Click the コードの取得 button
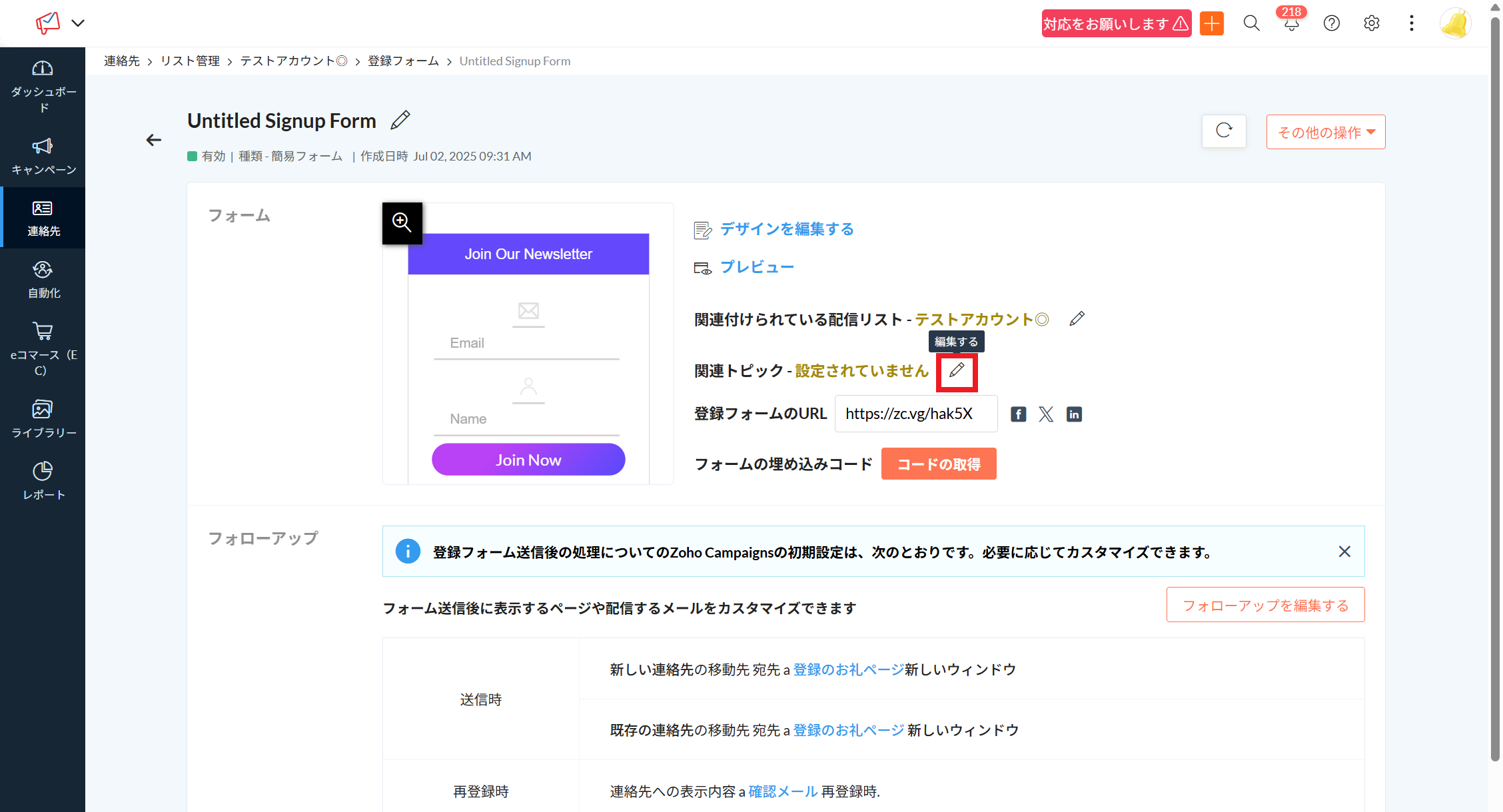Image resolution: width=1503 pixels, height=812 pixels. pos(938,464)
